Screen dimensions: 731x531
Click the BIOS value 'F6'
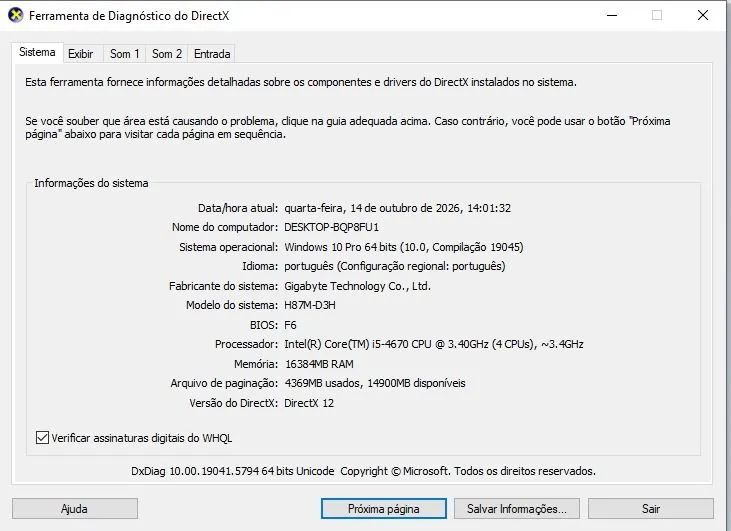tap(290, 325)
